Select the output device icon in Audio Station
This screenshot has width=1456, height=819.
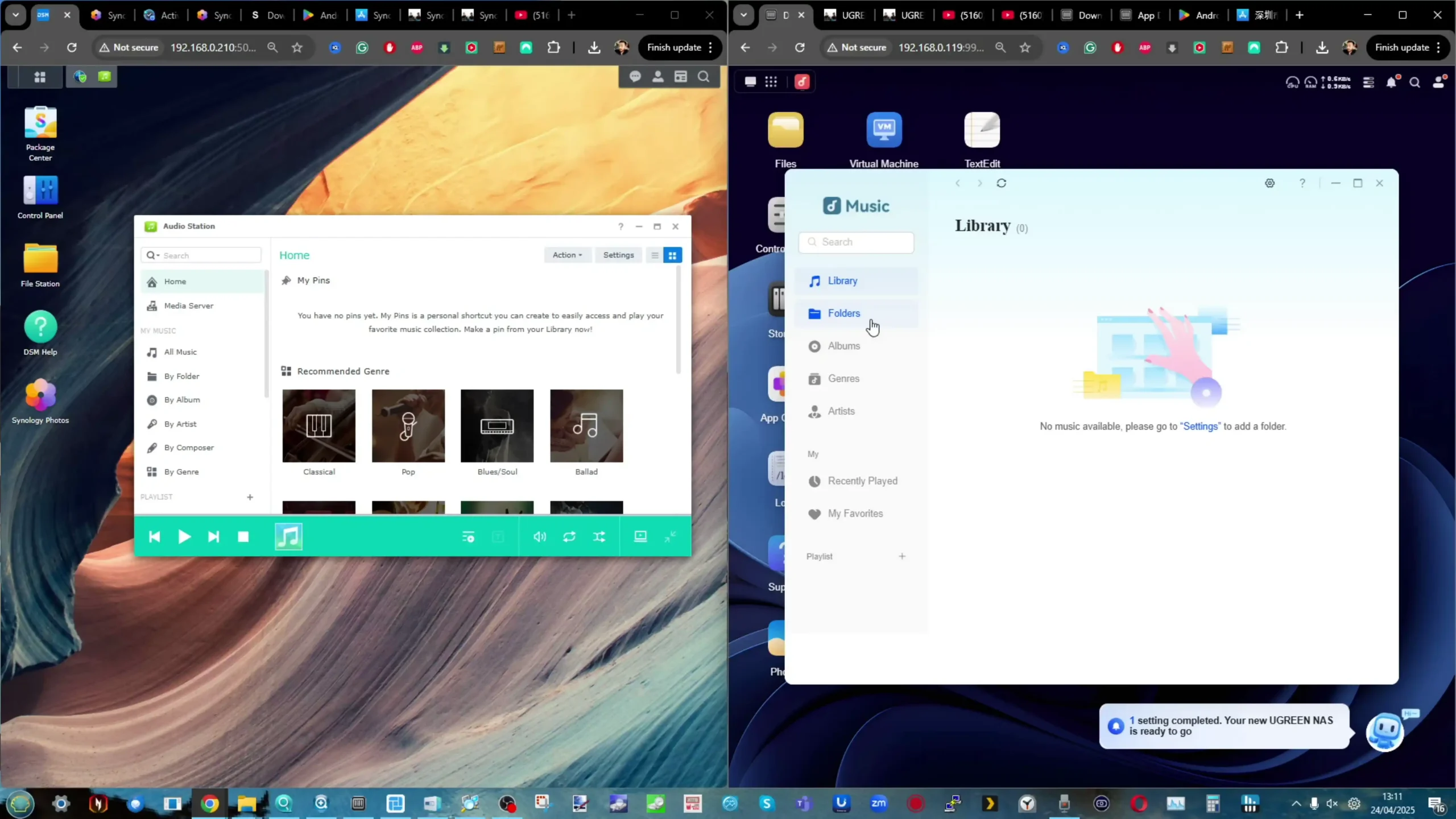point(640,536)
